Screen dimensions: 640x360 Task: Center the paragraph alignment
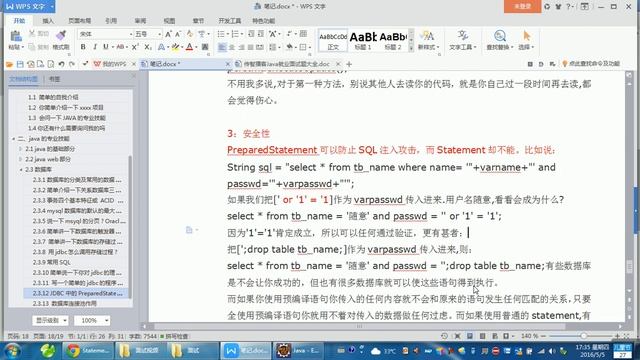[x=232, y=47]
